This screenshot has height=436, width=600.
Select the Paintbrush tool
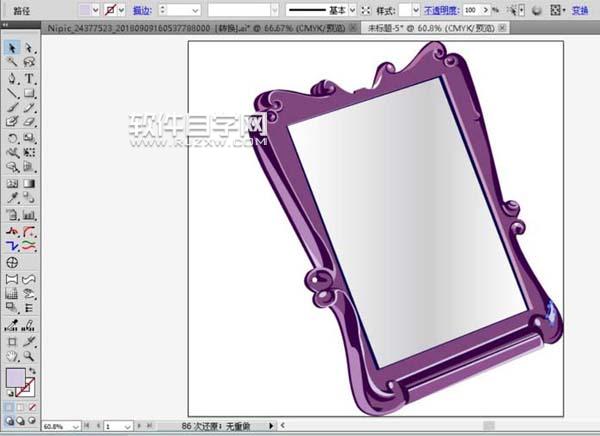[x=12, y=107]
